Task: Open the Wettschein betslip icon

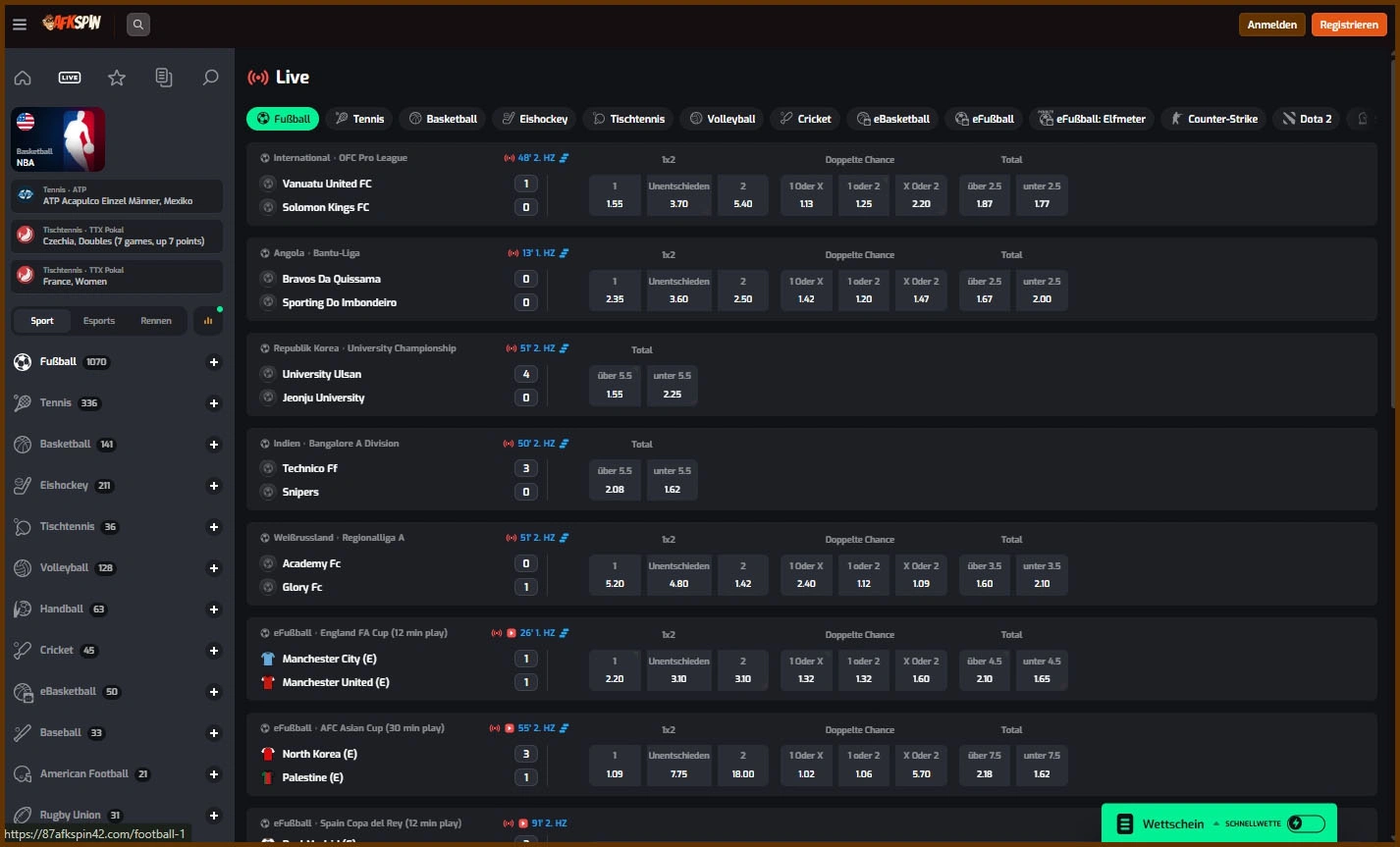Action: click(x=1125, y=823)
